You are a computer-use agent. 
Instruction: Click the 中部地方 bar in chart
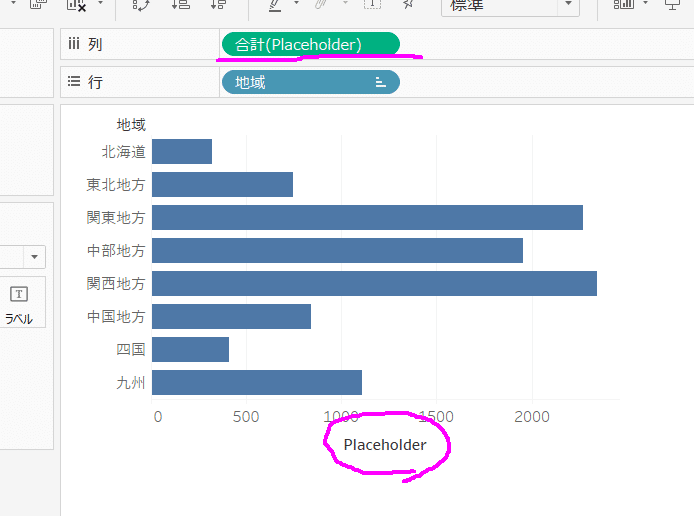tap(337, 250)
